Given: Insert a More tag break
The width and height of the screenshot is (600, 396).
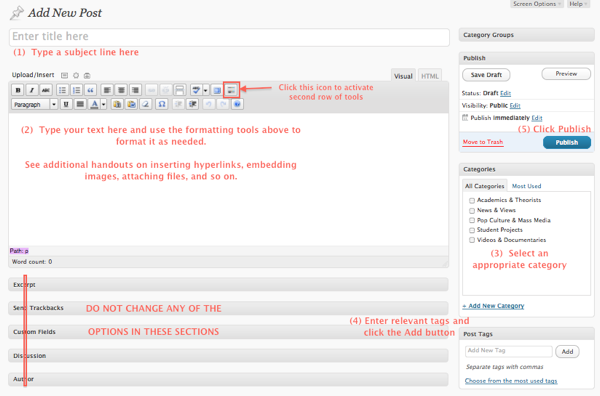Looking at the screenshot, I should point(179,90).
